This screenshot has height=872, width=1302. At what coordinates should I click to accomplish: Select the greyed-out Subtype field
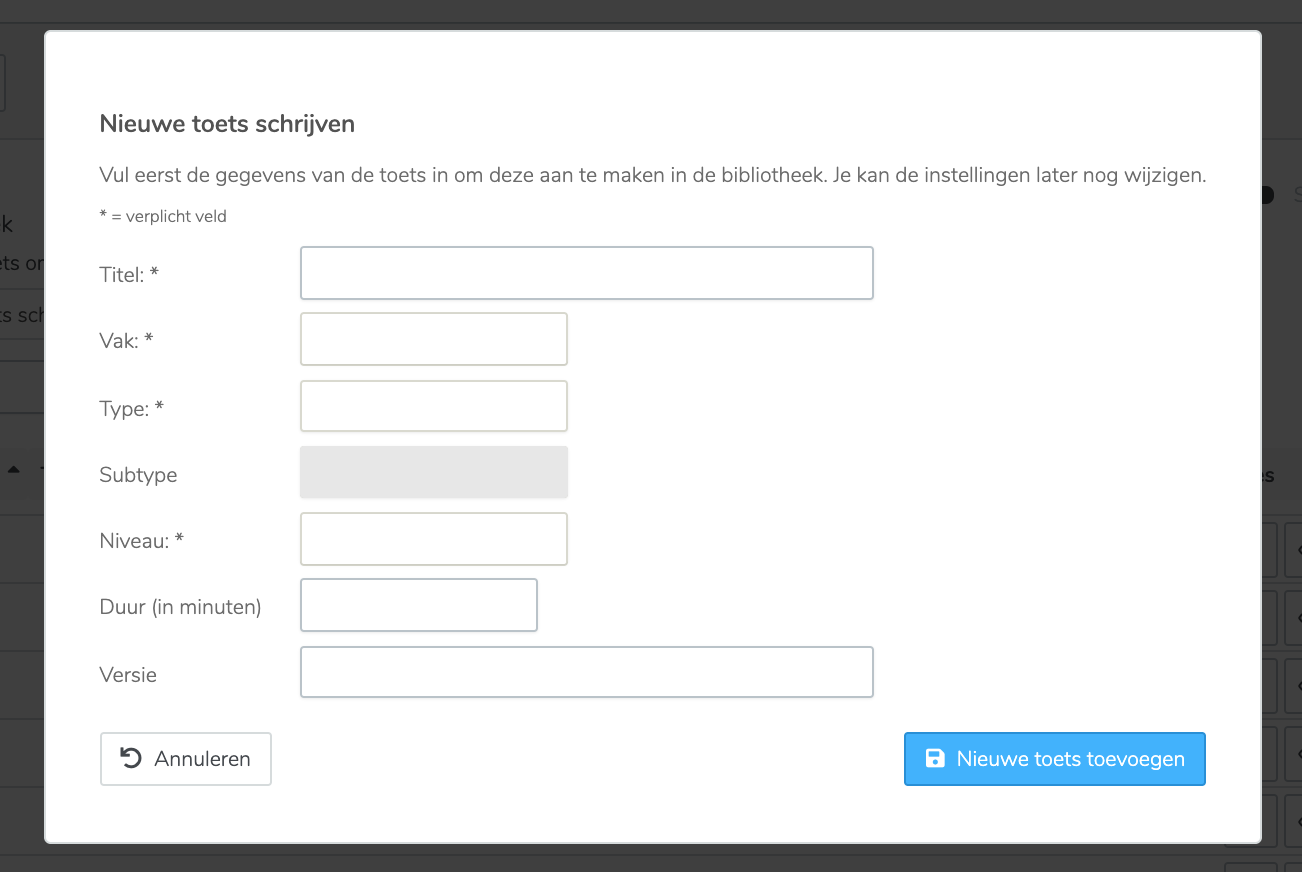click(434, 472)
